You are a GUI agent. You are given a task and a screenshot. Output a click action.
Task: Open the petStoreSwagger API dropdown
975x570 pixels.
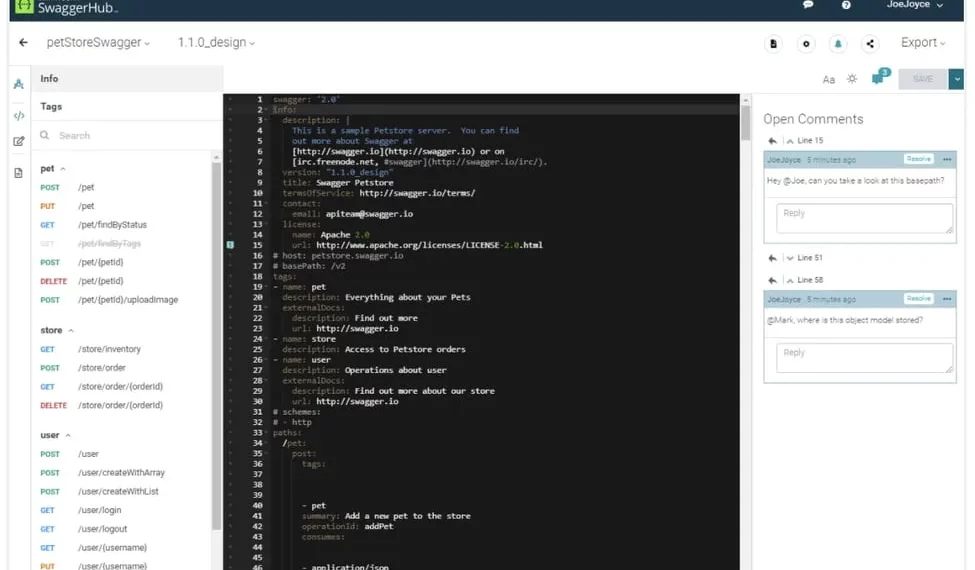98,42
